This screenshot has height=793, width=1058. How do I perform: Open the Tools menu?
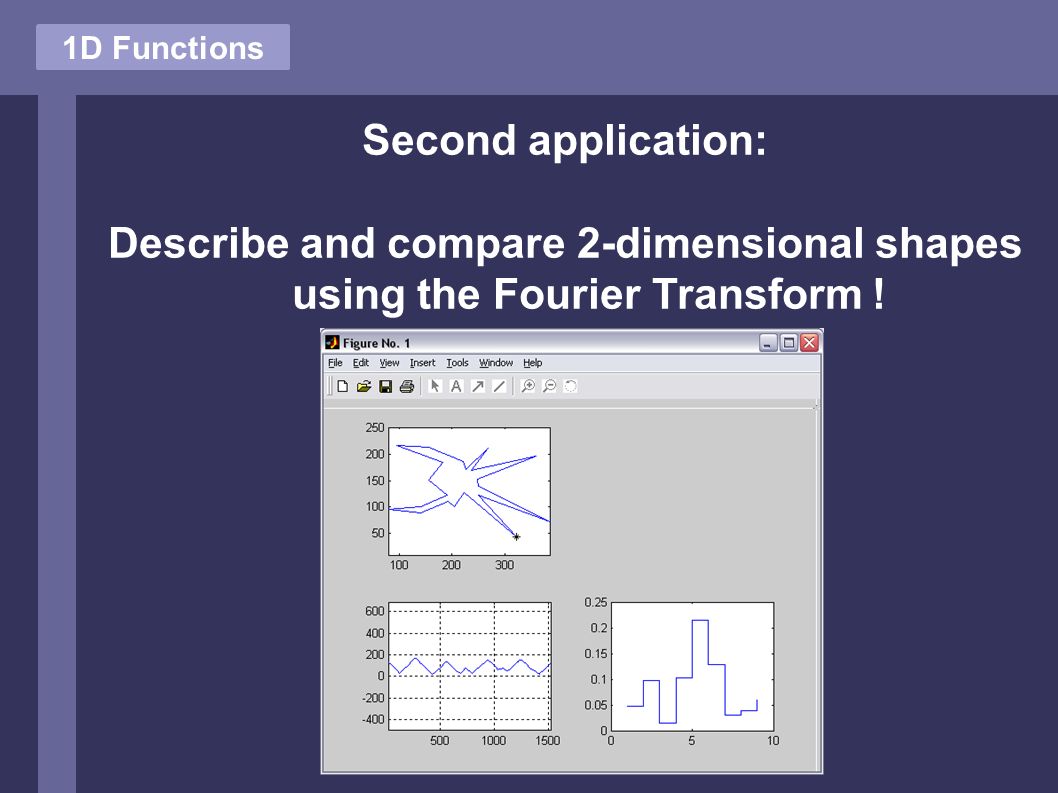click(457, 362)
